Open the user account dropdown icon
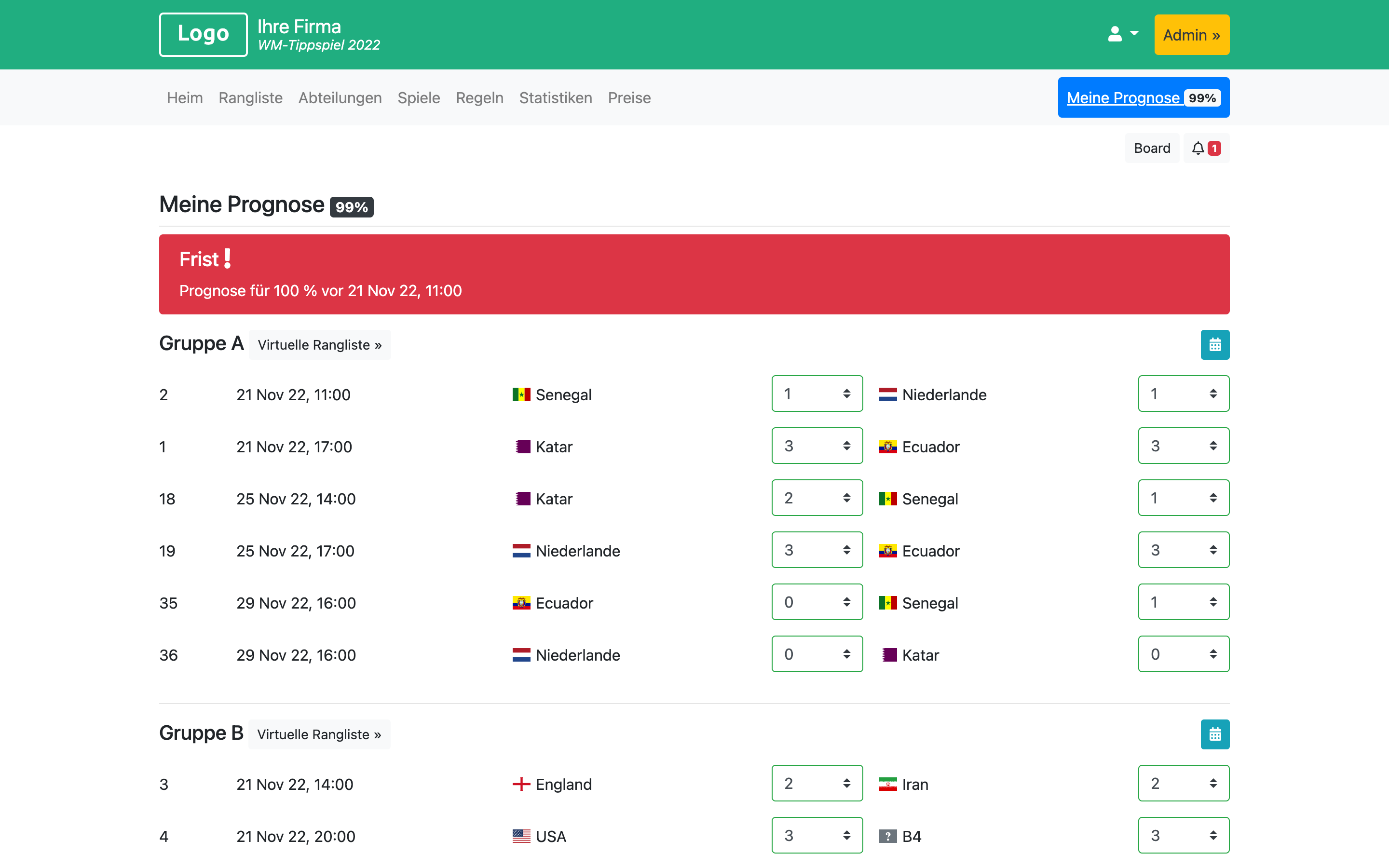Viewport: 1389px width, 868px height. coord(1123,34)
